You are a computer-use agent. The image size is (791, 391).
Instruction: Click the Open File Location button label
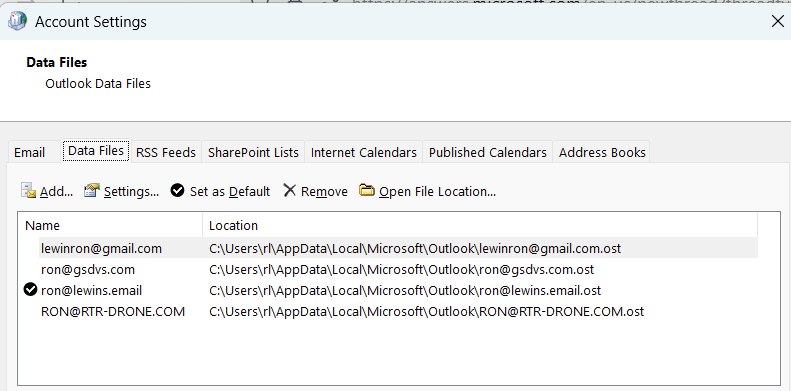click(437, 192)
